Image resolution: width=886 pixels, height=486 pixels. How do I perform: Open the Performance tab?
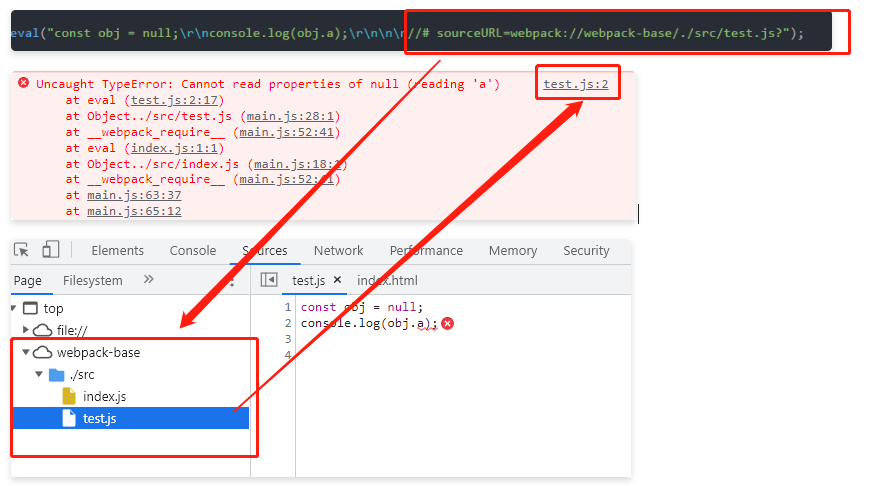click(x=426, y=250)
